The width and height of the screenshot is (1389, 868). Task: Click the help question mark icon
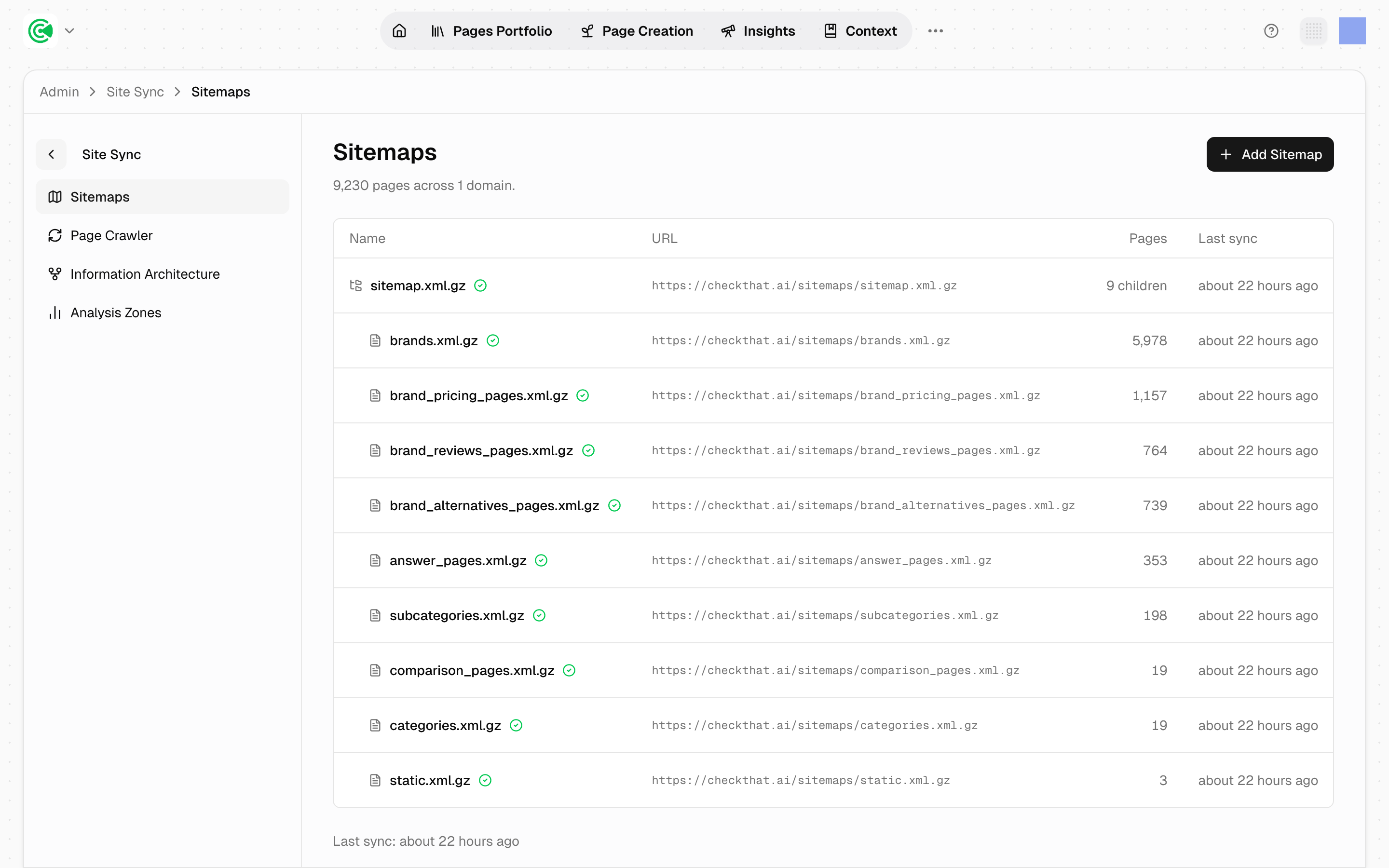[x=1271, y=31]
